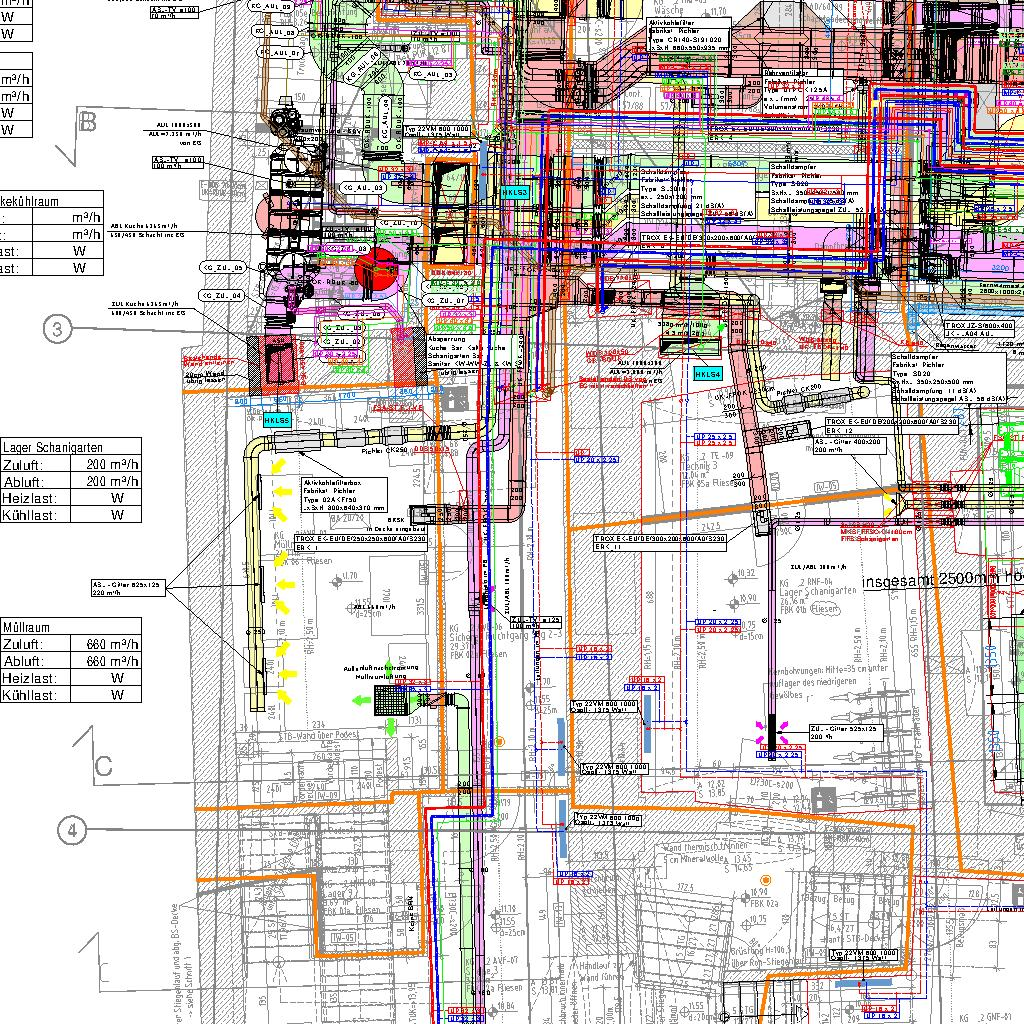Select the black hatched Müllraum air grille

[392, 702]
